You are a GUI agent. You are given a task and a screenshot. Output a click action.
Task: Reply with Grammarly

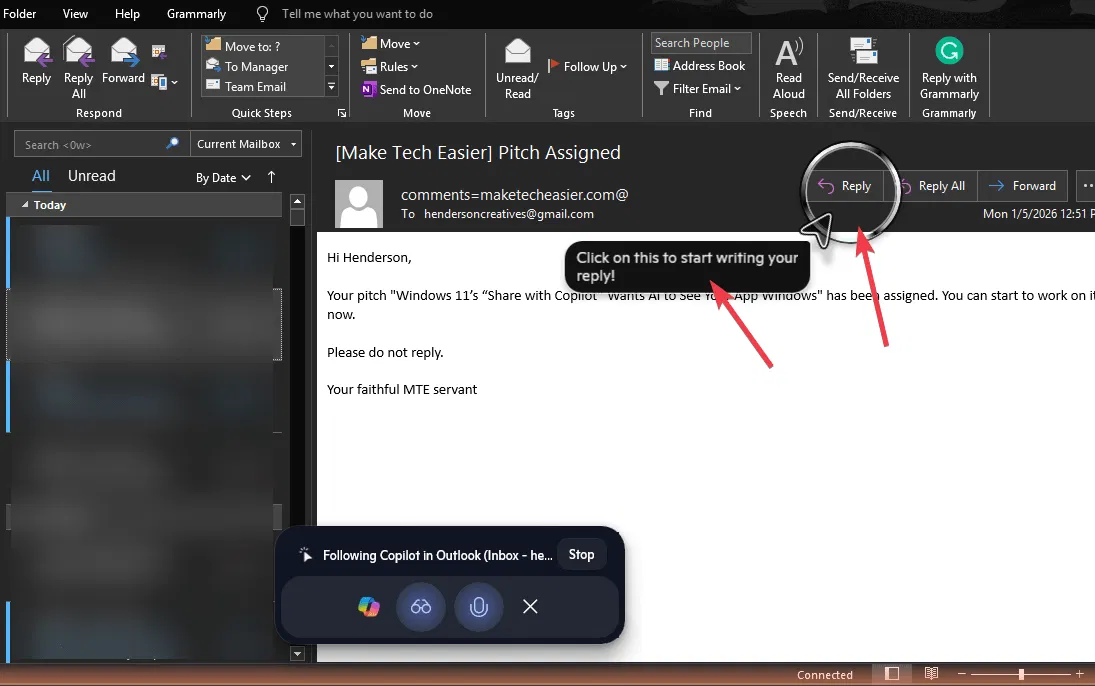pyautogui.click(x=947, y=65)
